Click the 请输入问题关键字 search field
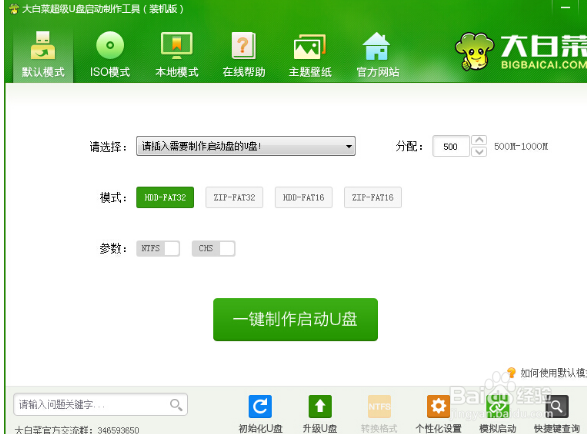Viewport: 587px width, 434px height. 100,404
